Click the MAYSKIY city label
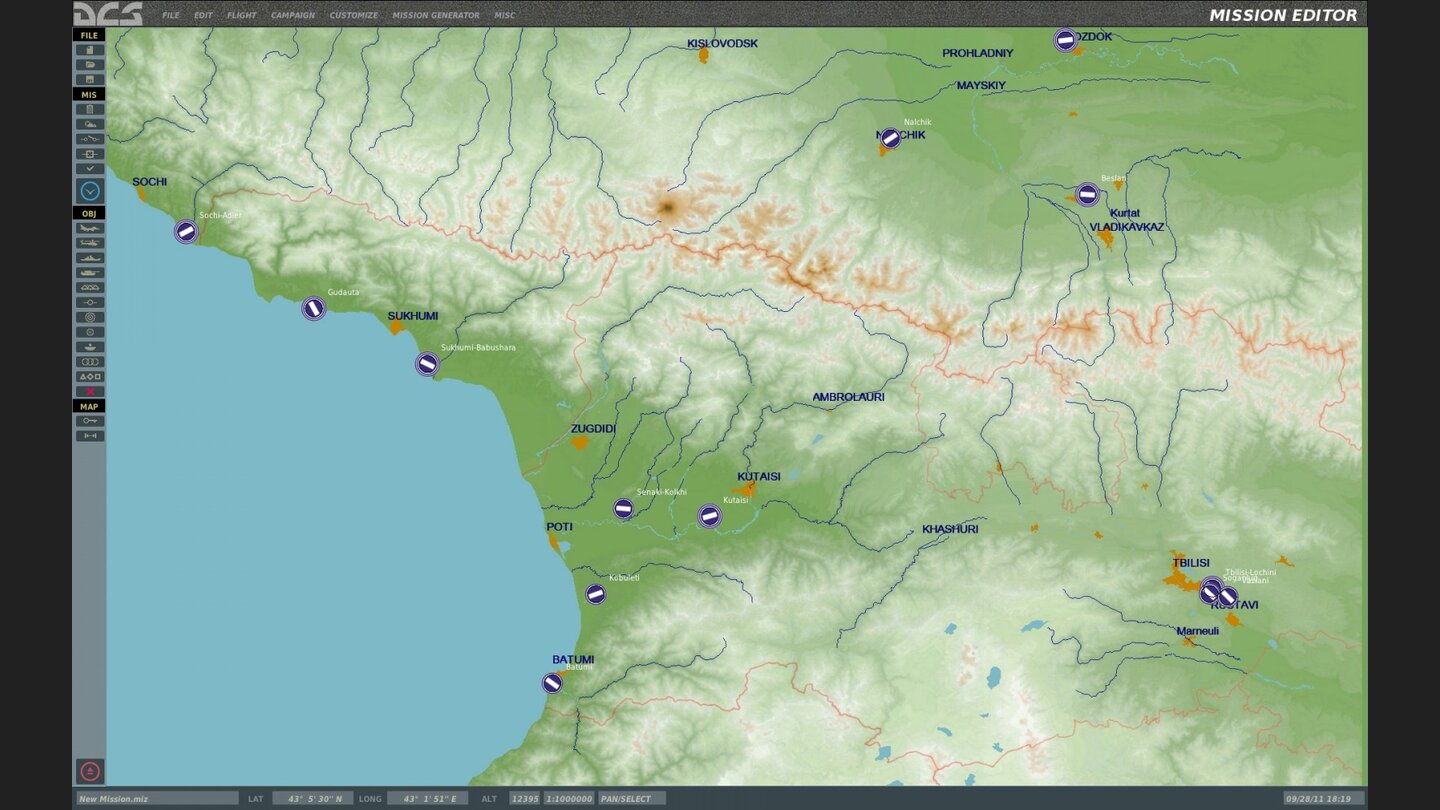Screen dimensions: 1440x810 981,85
